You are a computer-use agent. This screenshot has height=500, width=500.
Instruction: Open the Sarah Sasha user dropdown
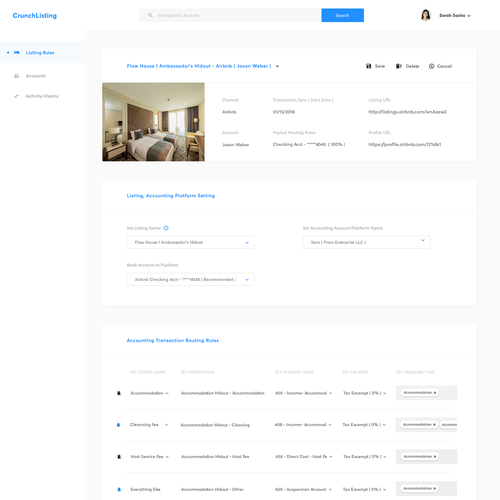[x=455, y=15]
